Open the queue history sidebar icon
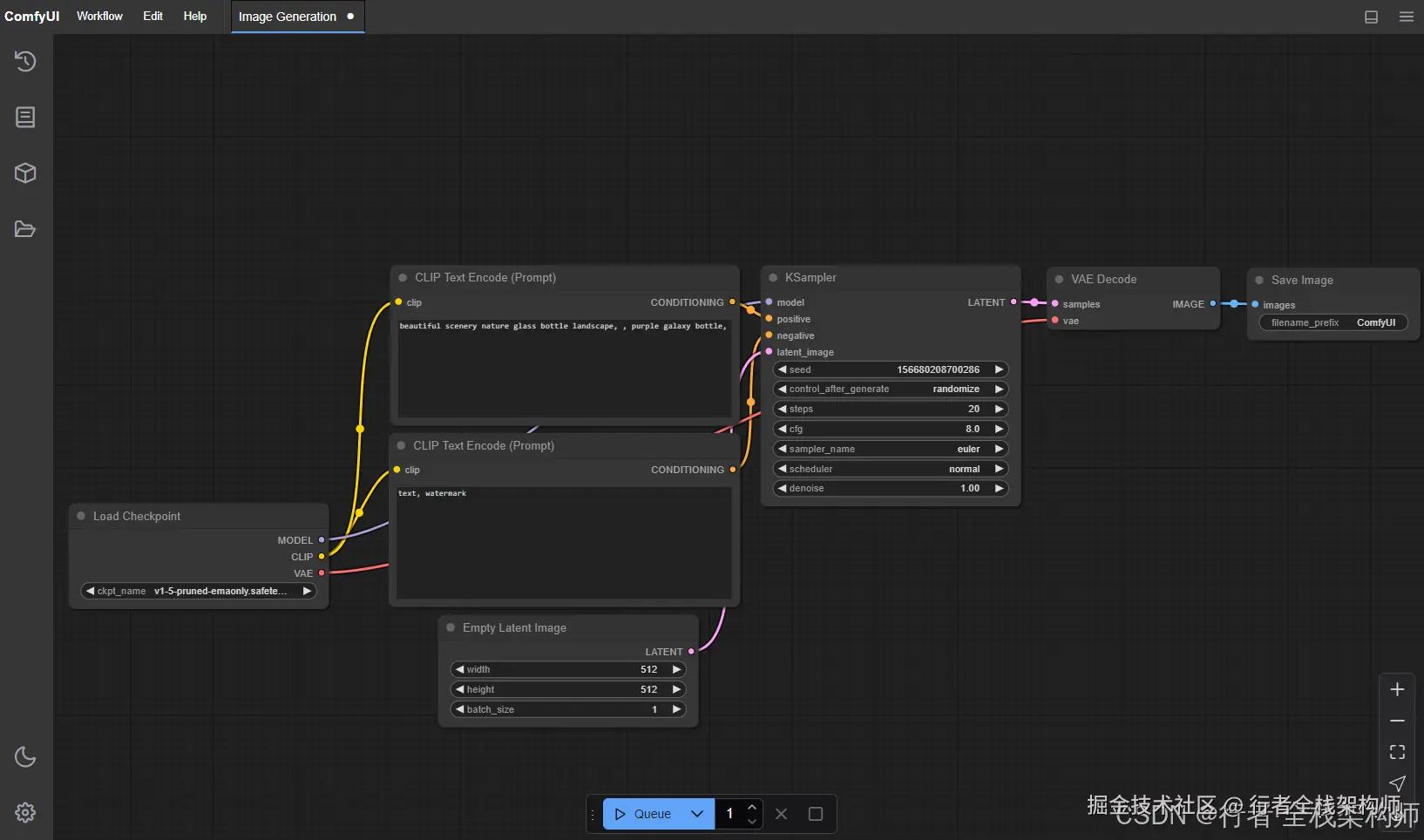 [25, 61]
